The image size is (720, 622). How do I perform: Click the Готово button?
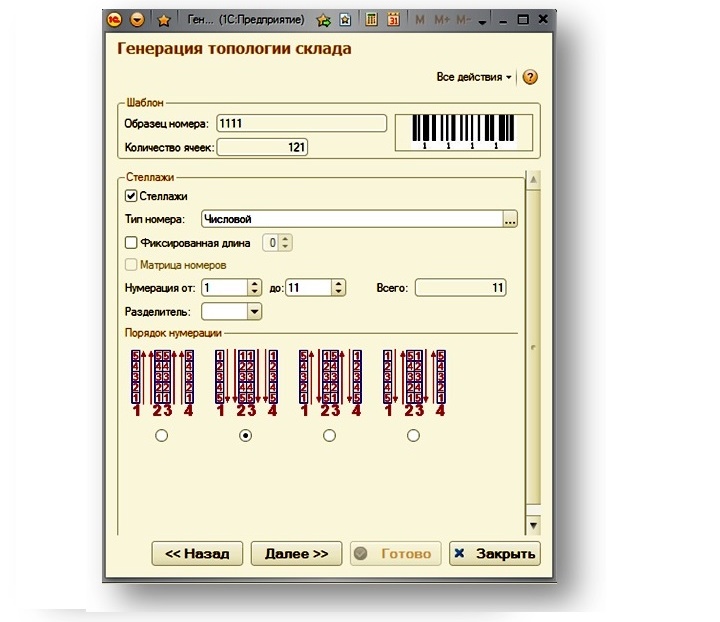[395, 554]
